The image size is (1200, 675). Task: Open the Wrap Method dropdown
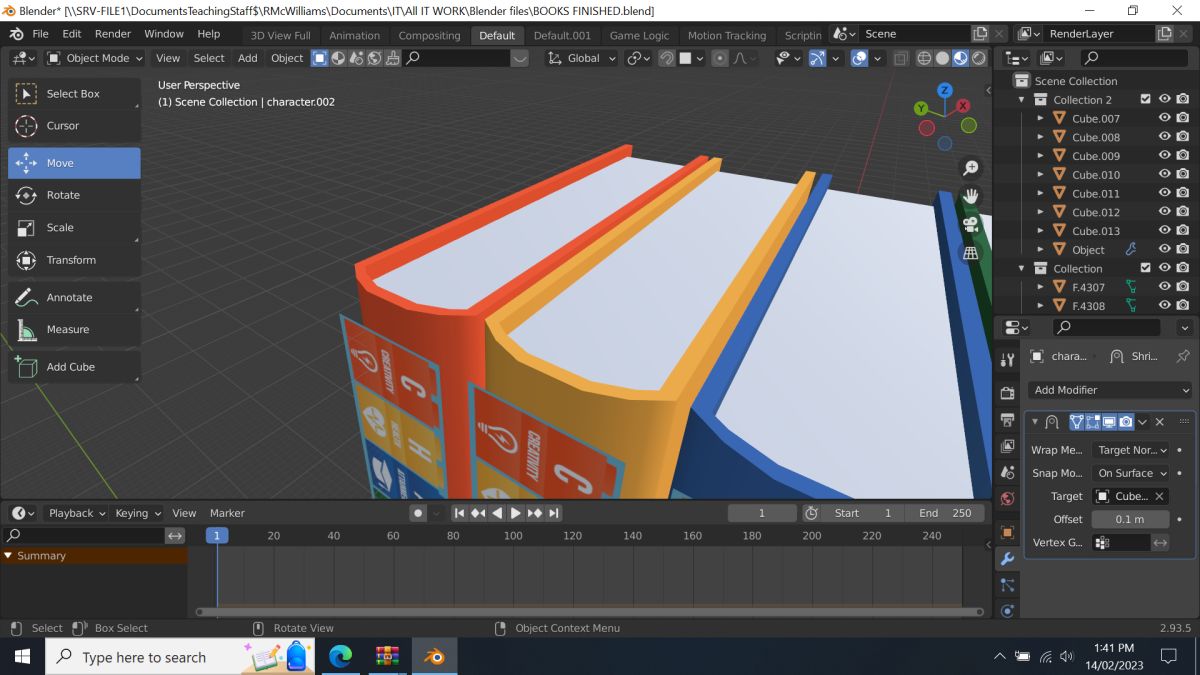[x=1130, y=450]
